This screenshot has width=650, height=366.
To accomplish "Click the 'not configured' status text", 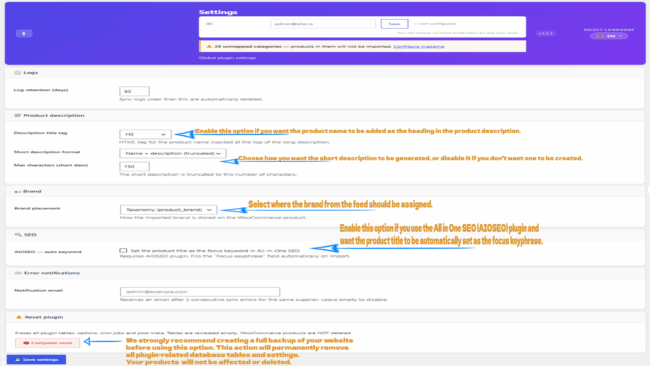I will point(435,24).
